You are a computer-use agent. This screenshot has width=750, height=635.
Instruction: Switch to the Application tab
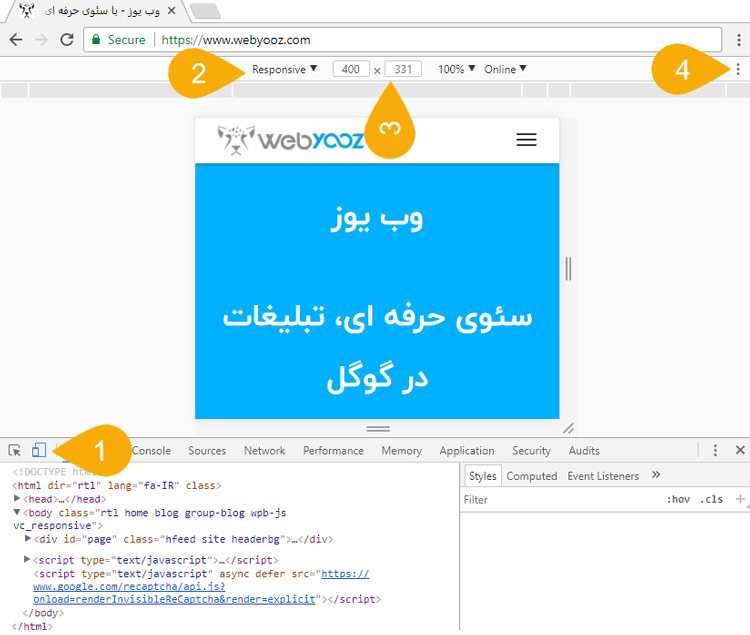(x=467, y=450)
